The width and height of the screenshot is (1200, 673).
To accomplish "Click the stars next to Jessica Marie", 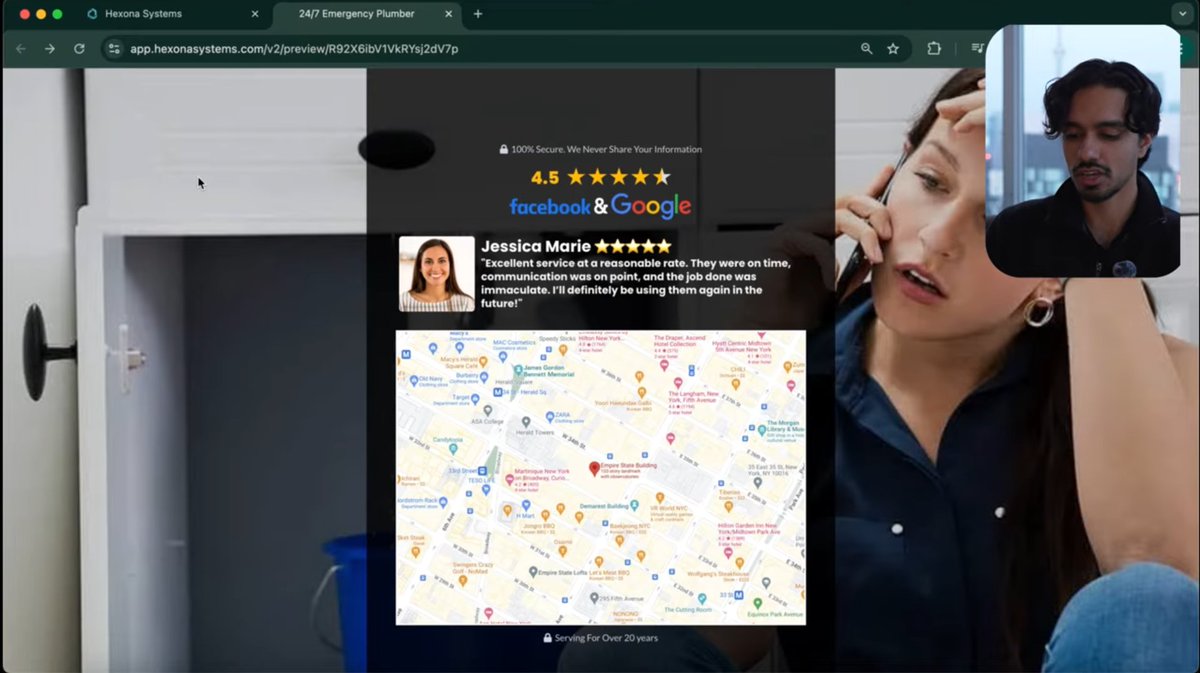I will pos(633,246).
